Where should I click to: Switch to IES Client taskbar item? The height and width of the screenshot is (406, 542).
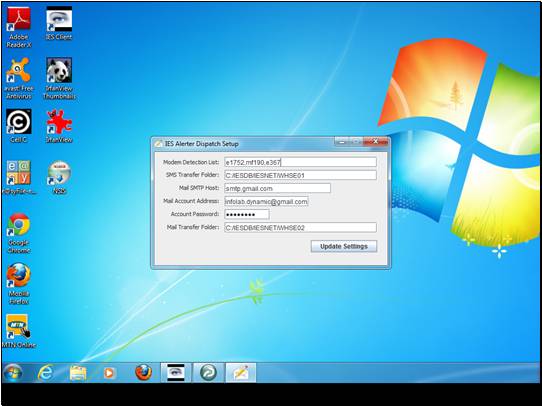coord(176,372)
